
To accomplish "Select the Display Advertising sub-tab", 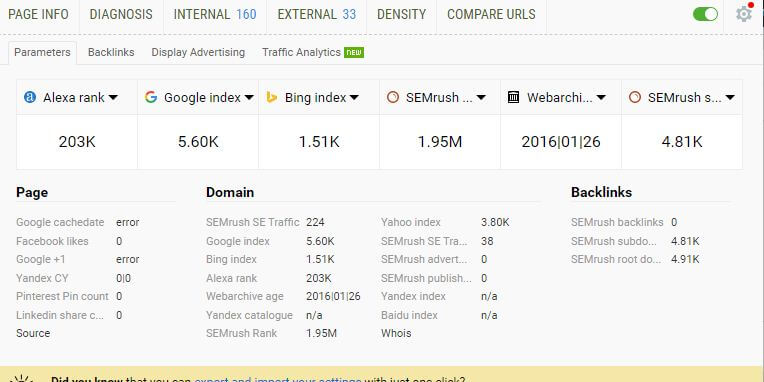I will click(x=198, y=53).
